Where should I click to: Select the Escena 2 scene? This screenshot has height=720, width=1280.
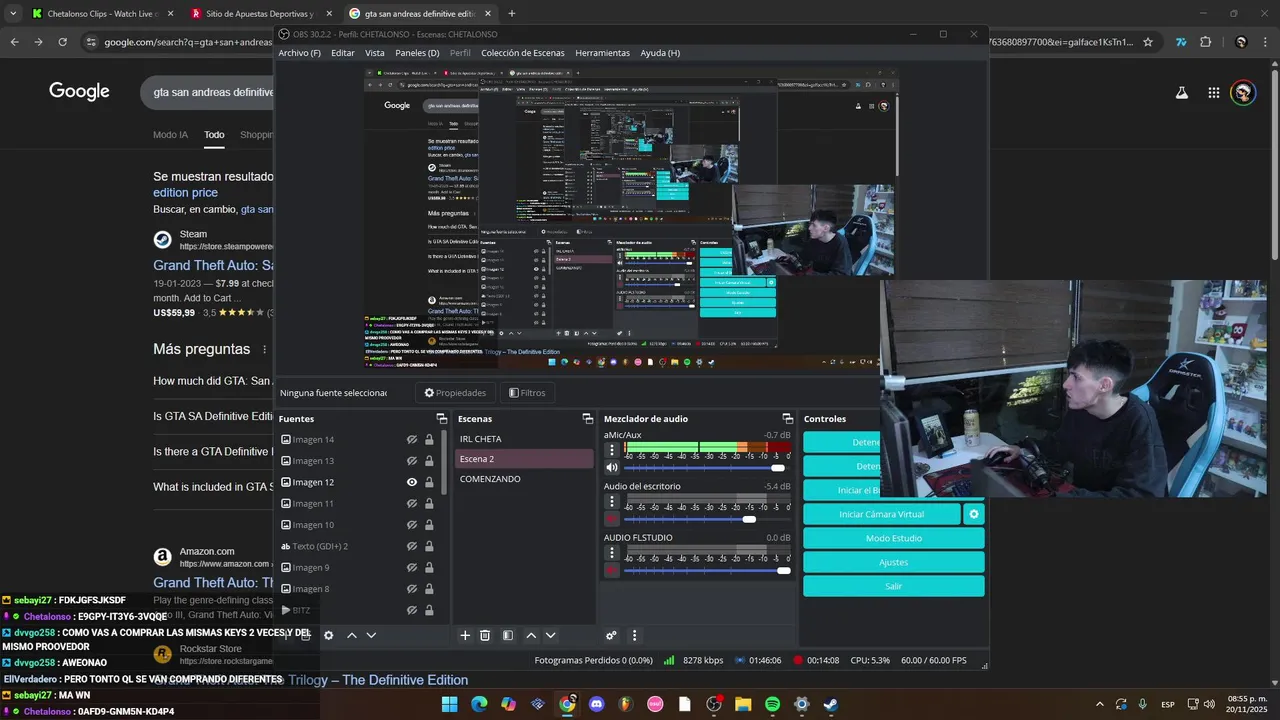click(523, 459)
